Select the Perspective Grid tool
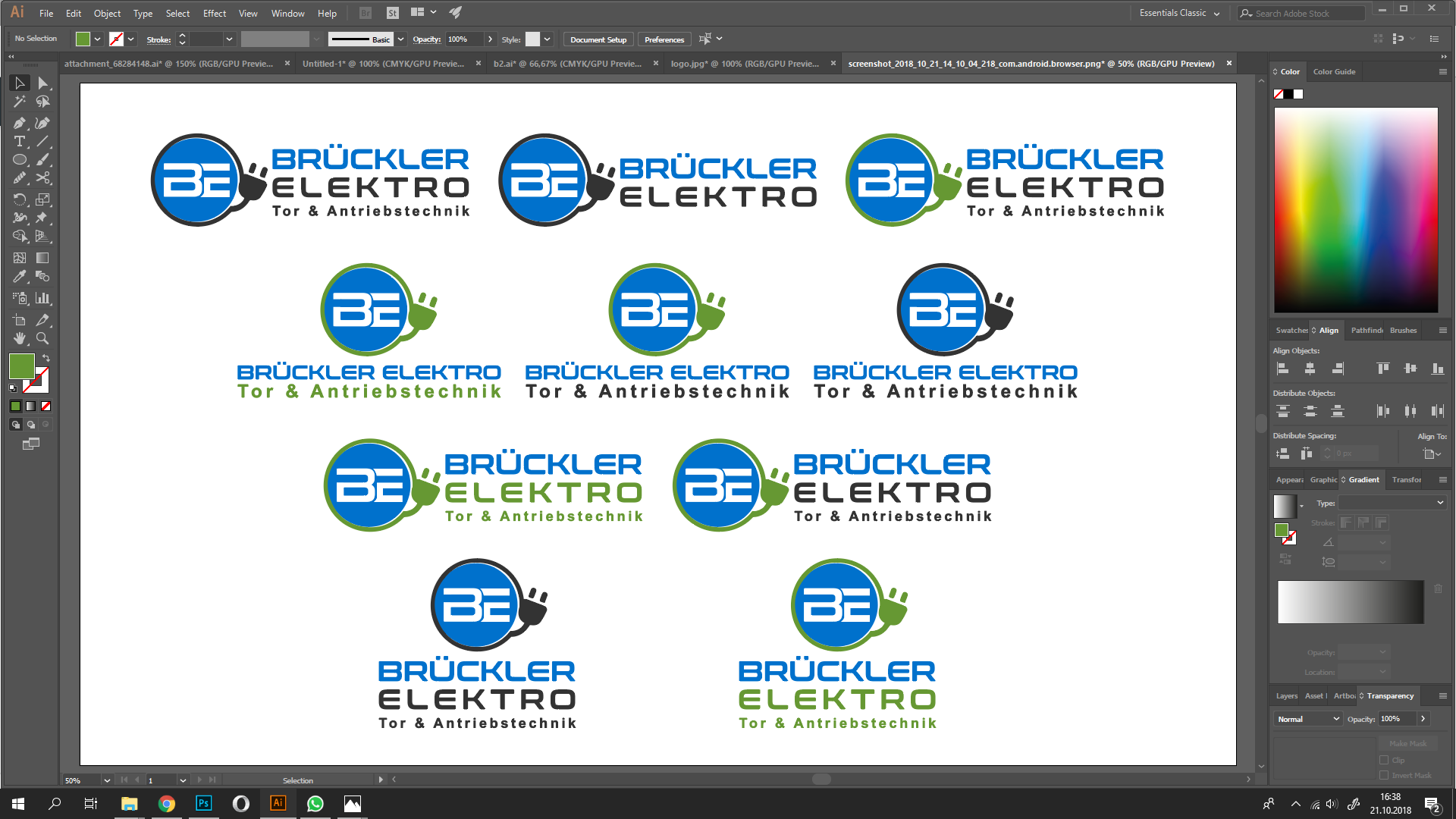 tap(42, 237)
